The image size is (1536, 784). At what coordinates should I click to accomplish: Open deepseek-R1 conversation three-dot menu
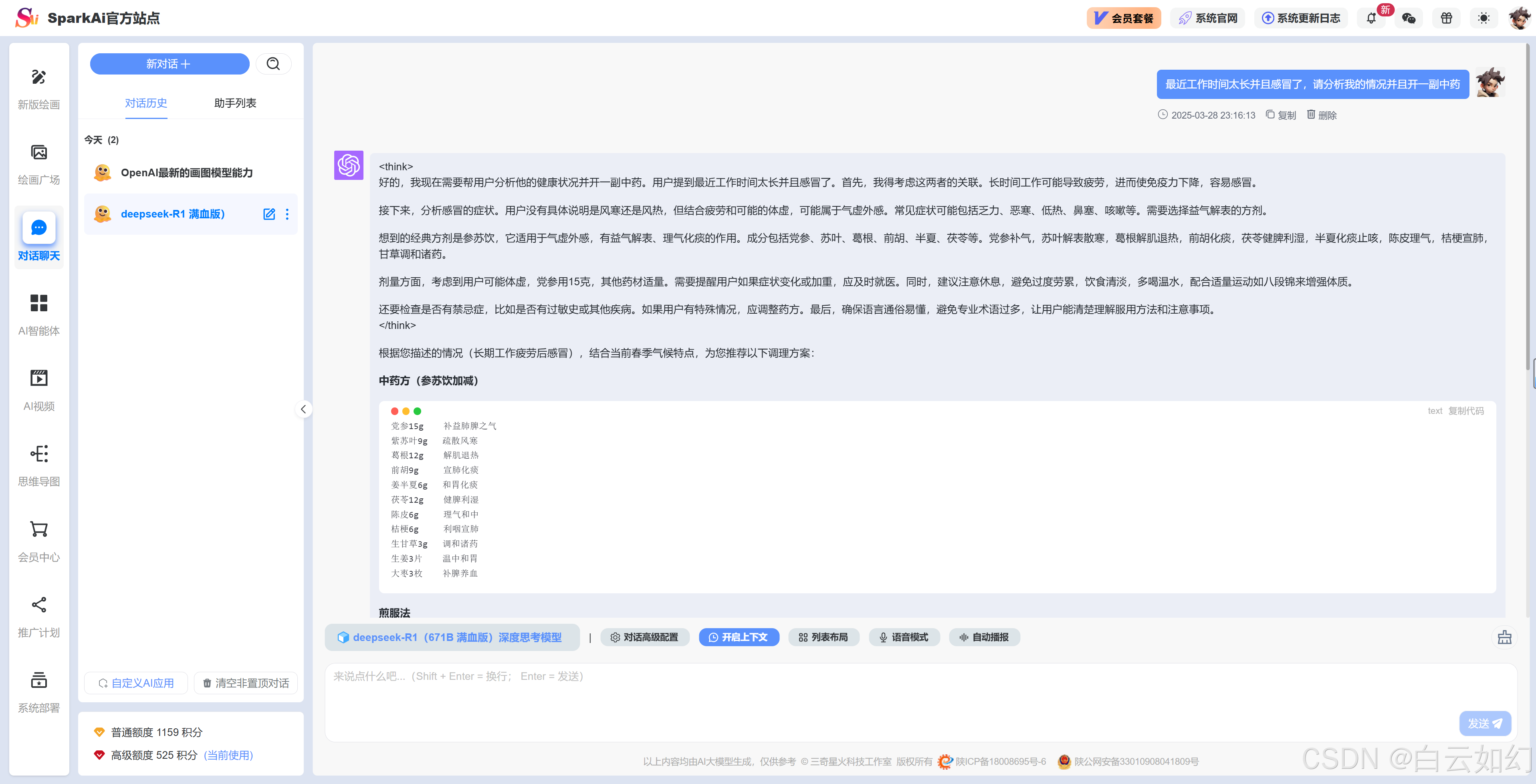coord(287,214)
